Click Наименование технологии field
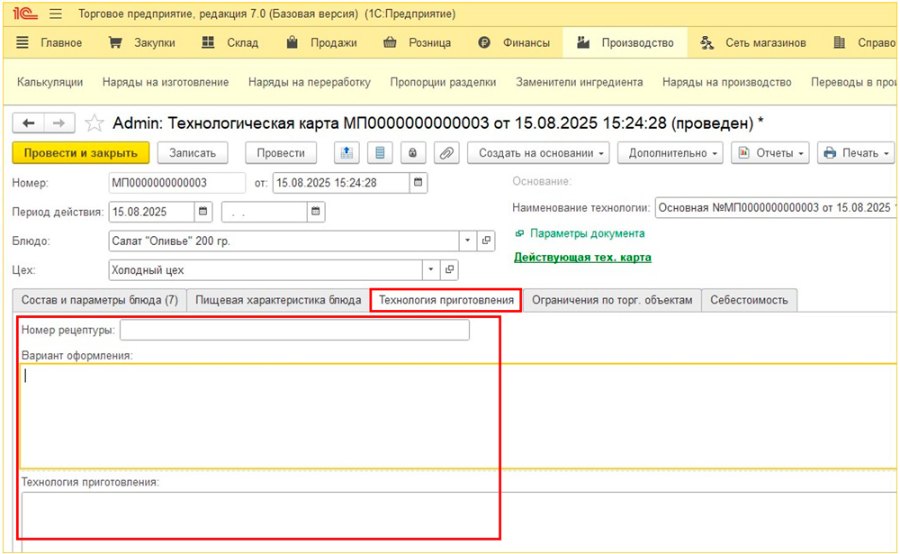The width and height of the screenshot is (900, 554). (775, 208)
